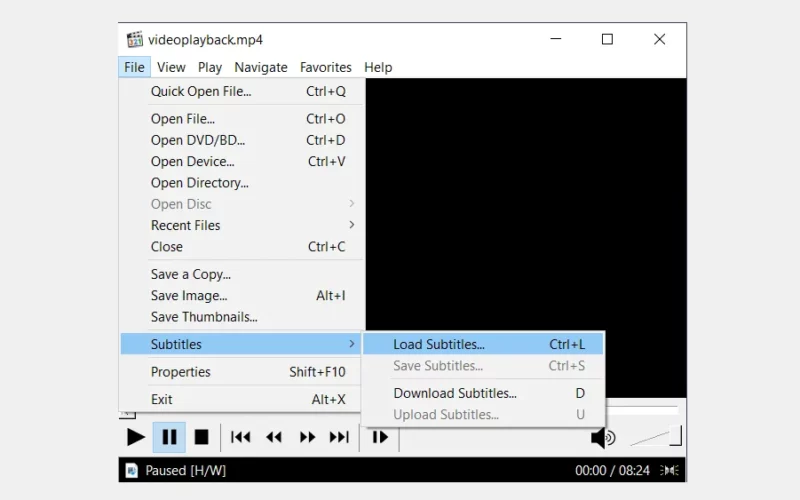The image size is (800, 500).
Task: Click the Play button in the controls
Action: (135, 437)
